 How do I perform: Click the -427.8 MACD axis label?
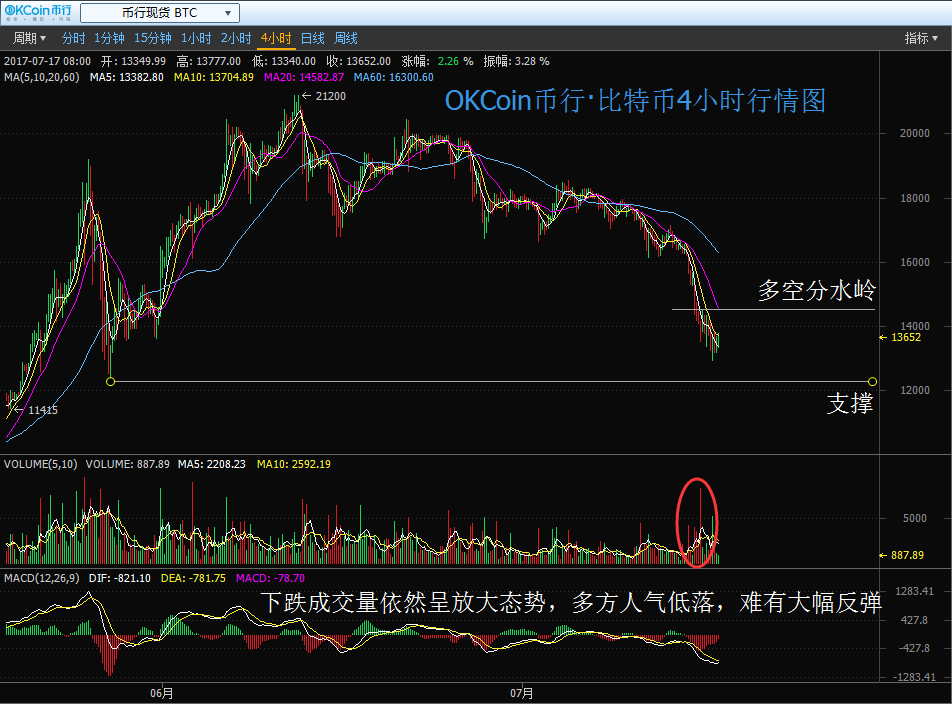(x=914, y=648)
